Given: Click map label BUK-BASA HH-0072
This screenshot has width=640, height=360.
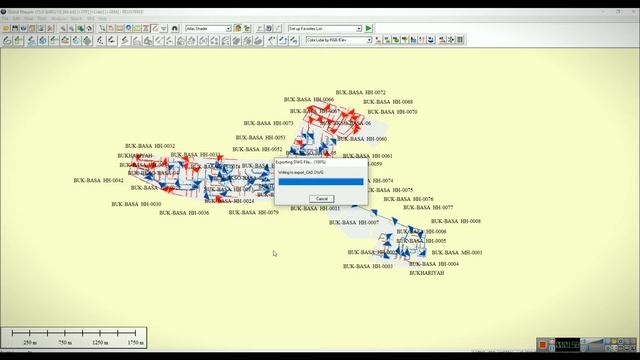Looking at the screenshot, I should [x=360, y=93].
